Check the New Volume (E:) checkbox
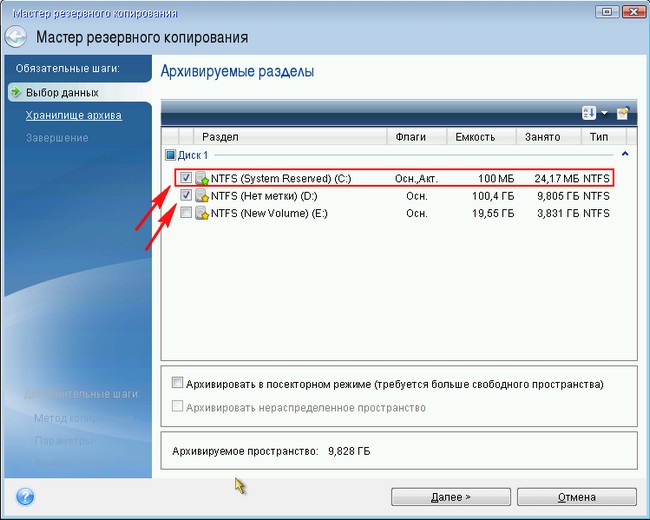The height and width of the screenshot is (520, 650). pyautogui.click(x=185, y=213)
